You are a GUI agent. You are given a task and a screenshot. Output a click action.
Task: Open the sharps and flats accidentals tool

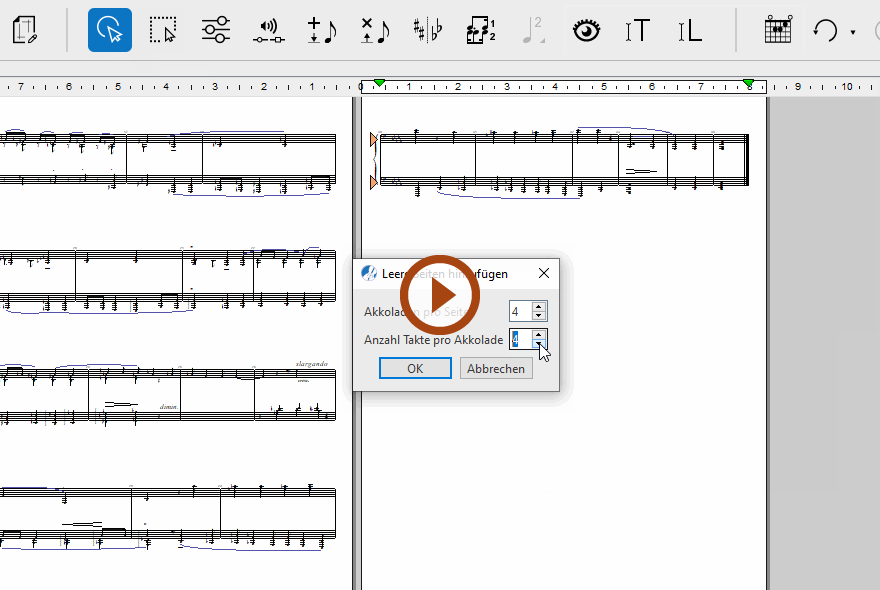[428, 30]
